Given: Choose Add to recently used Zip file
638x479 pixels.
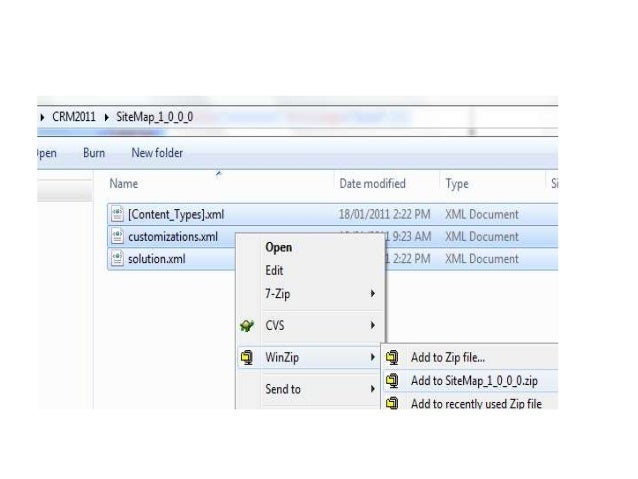Looking at the screenshot, I should (476, 403).
